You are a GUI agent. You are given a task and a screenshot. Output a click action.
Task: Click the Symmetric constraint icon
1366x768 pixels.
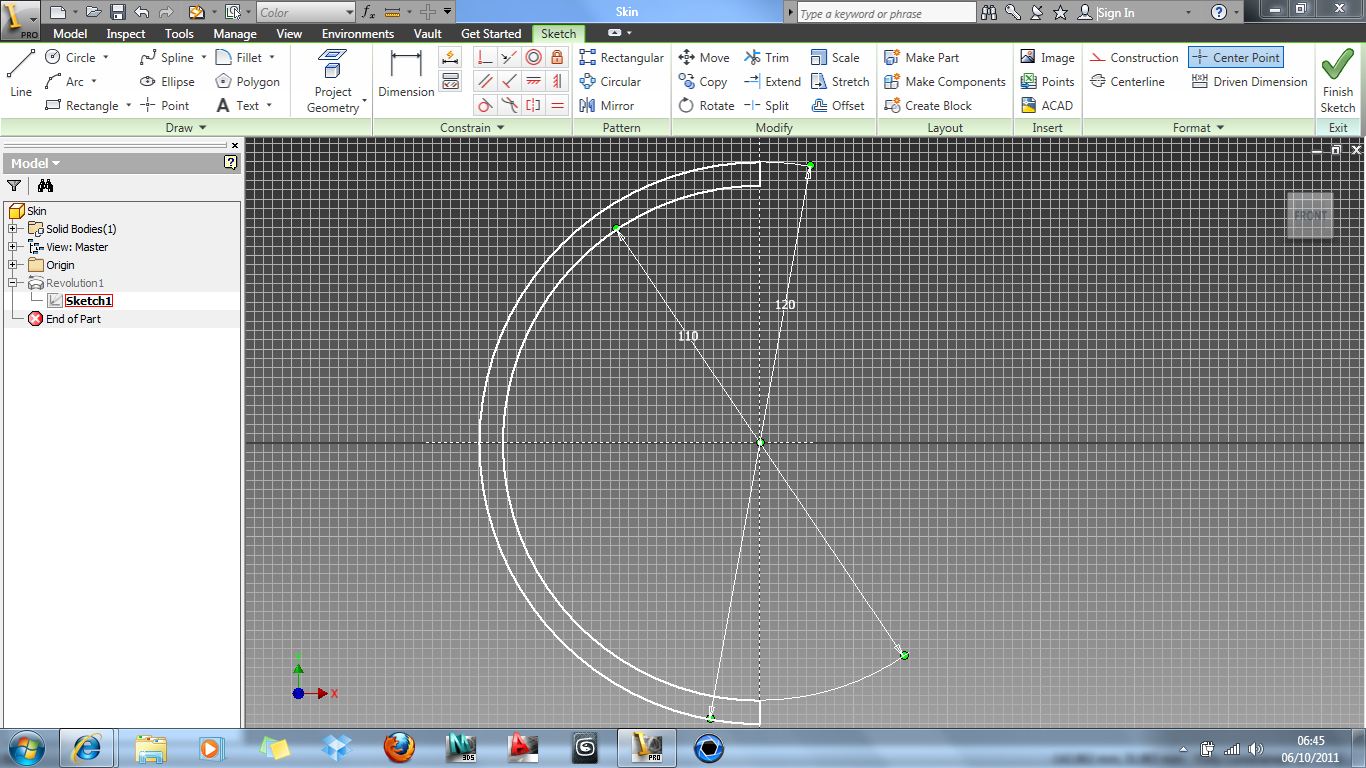(533, 105)
